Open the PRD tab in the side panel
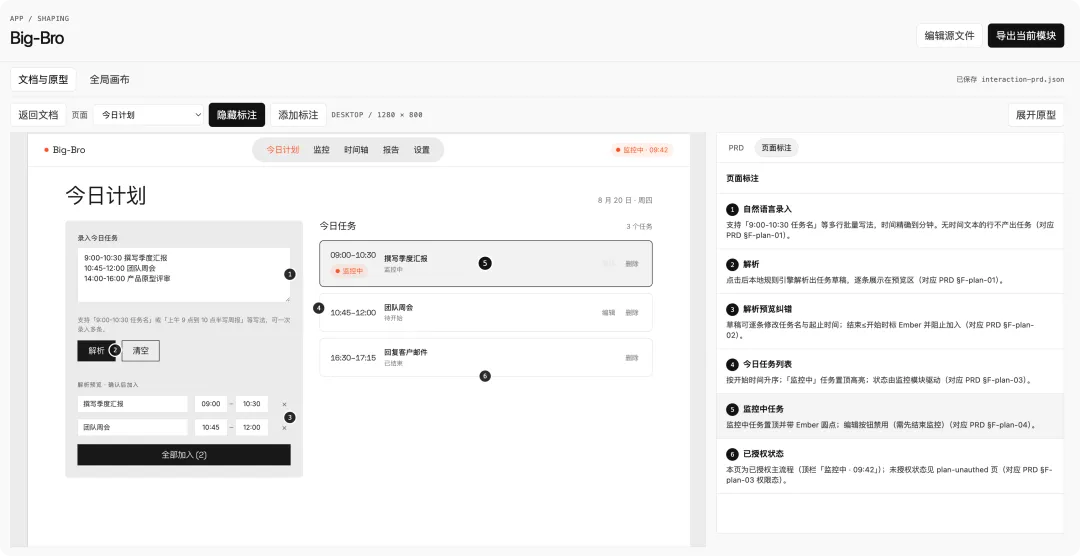This screenshot has height=556, width=1080. coord(736,148)
